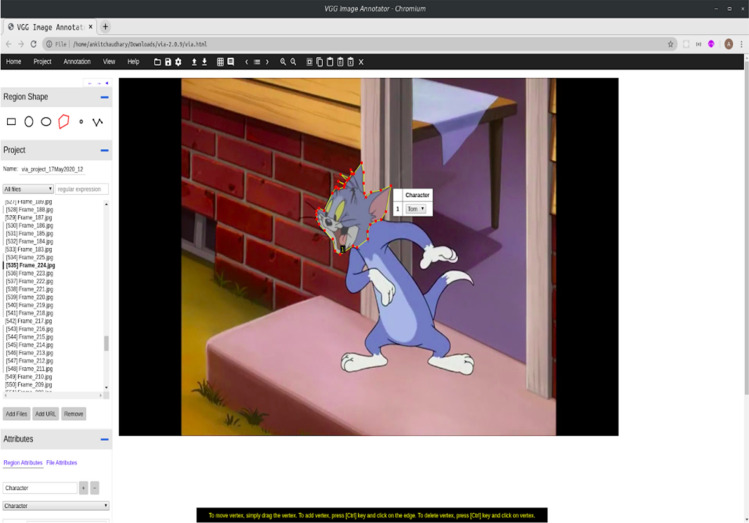Select Frame_210.jpg in file list

29,377
